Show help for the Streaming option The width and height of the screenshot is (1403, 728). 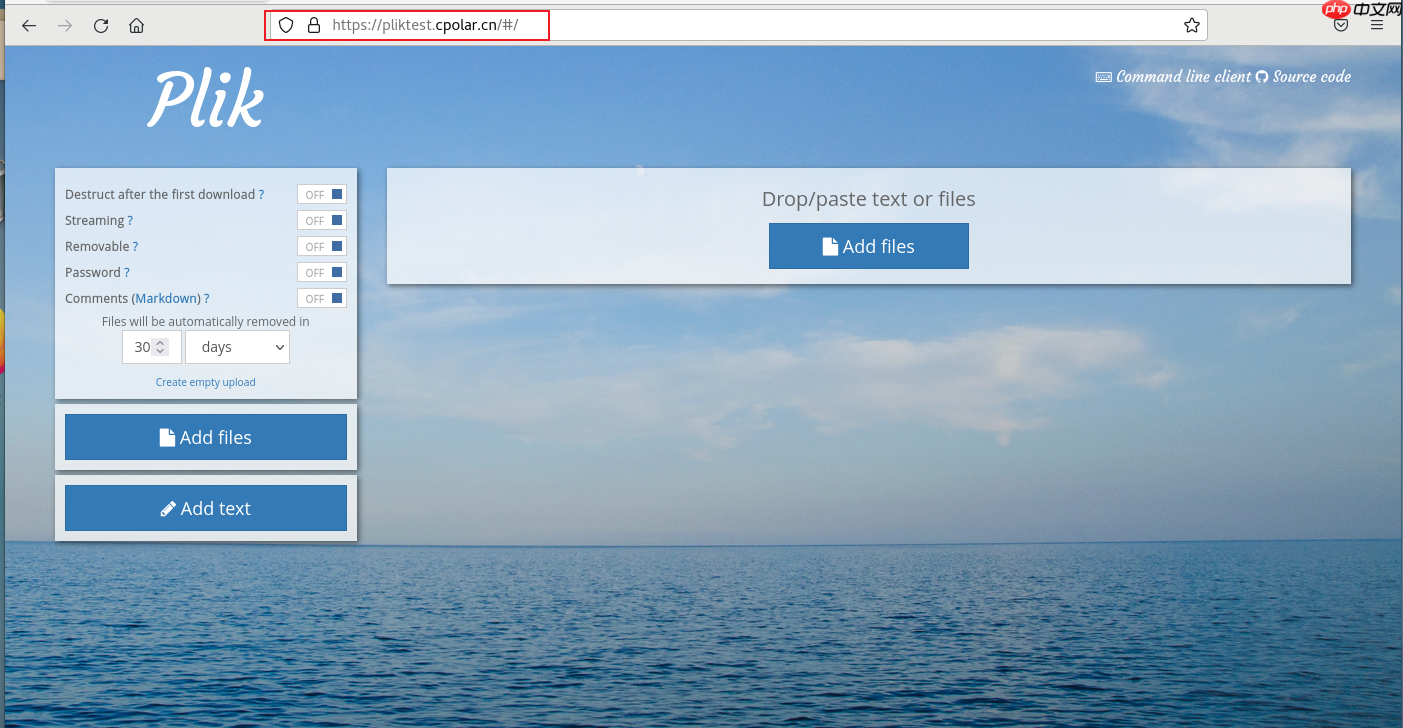point(130,220)
